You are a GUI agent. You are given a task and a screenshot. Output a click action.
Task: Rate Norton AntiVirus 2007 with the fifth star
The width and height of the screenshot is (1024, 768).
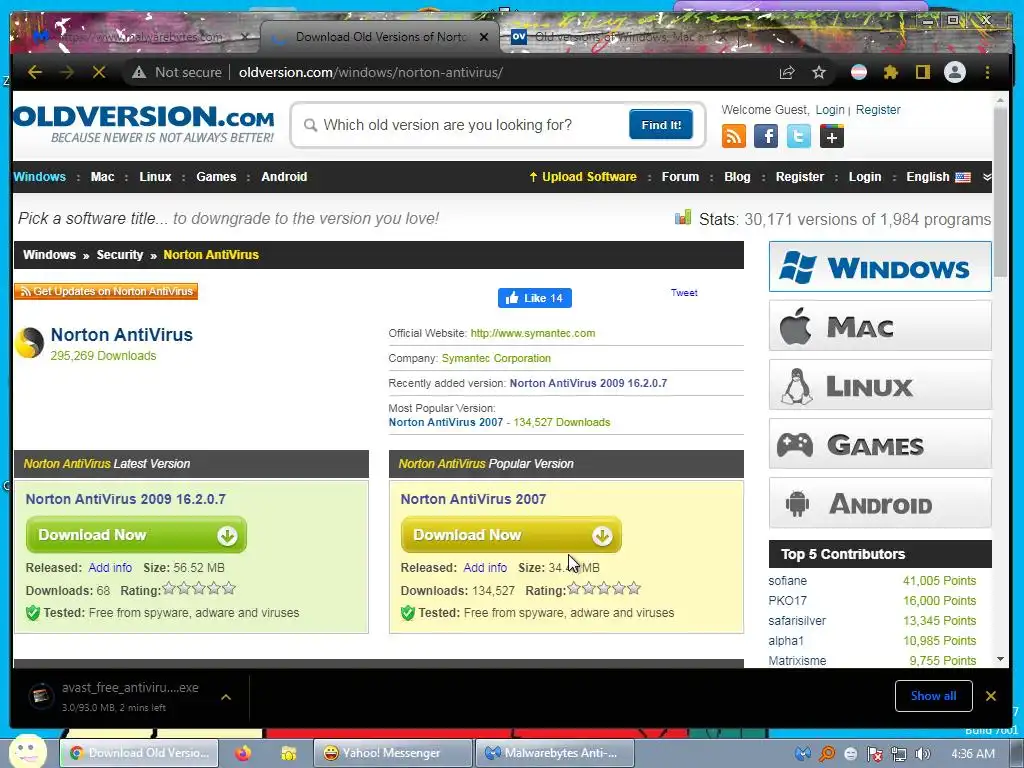tap(633, 588)
